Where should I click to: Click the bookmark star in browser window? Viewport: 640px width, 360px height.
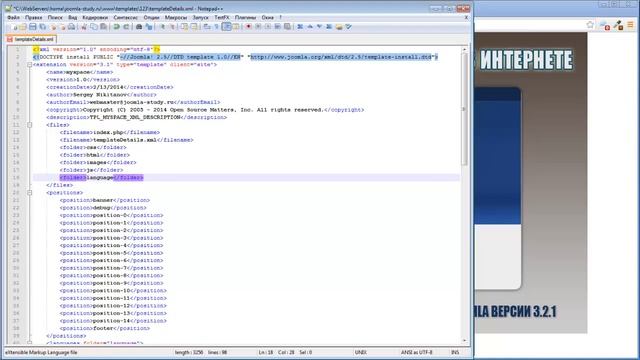pos(590,25)
